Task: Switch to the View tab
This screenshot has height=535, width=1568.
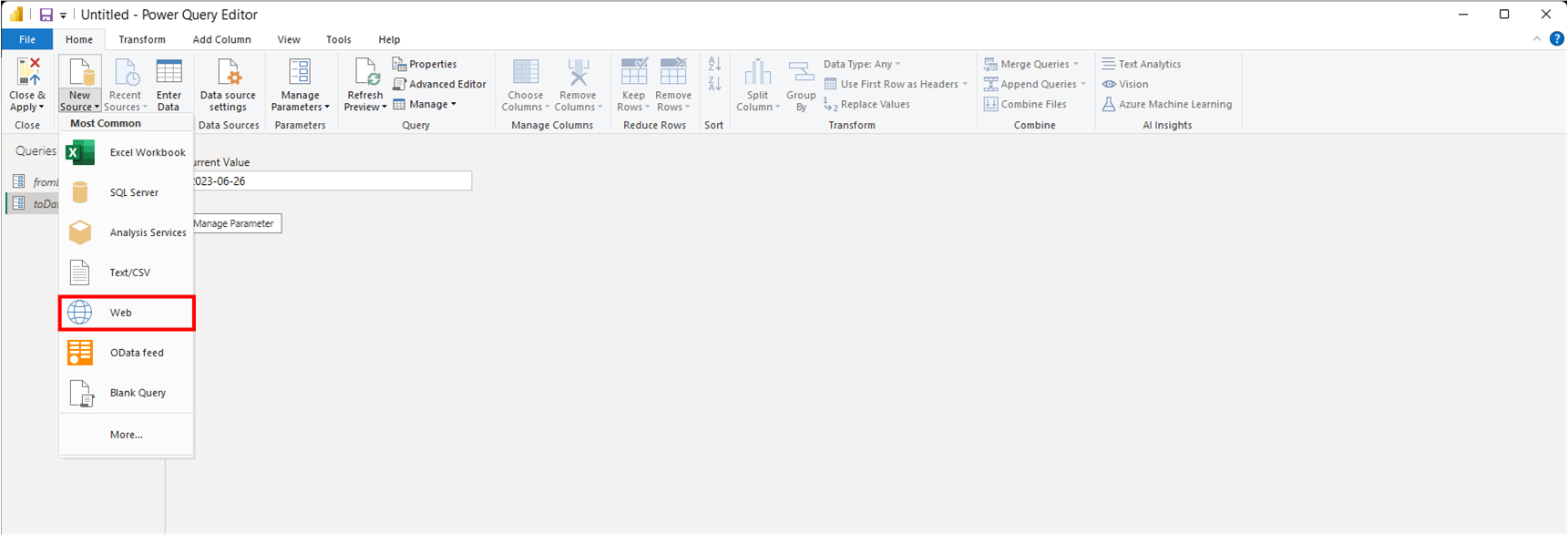Action: (x=289, y=39)
